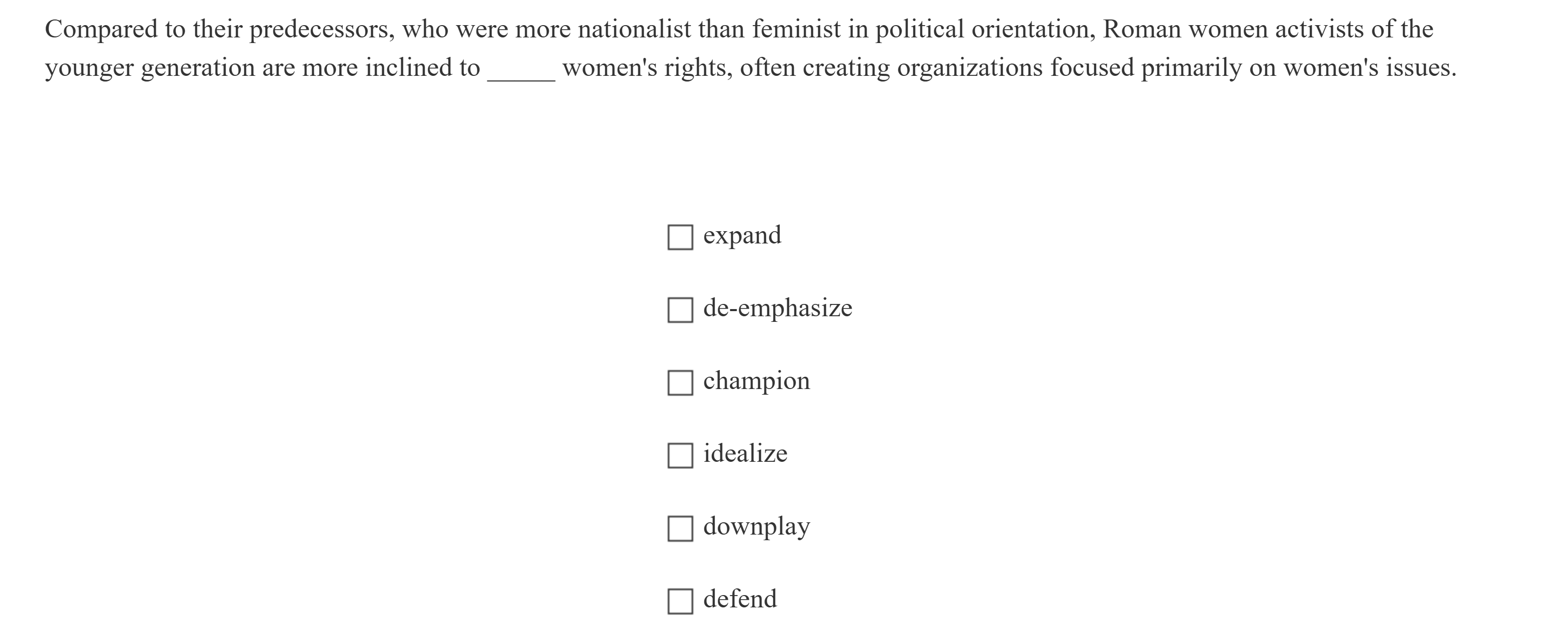
Task: Click the "champion" answer label text
Action: pos(756,381)
